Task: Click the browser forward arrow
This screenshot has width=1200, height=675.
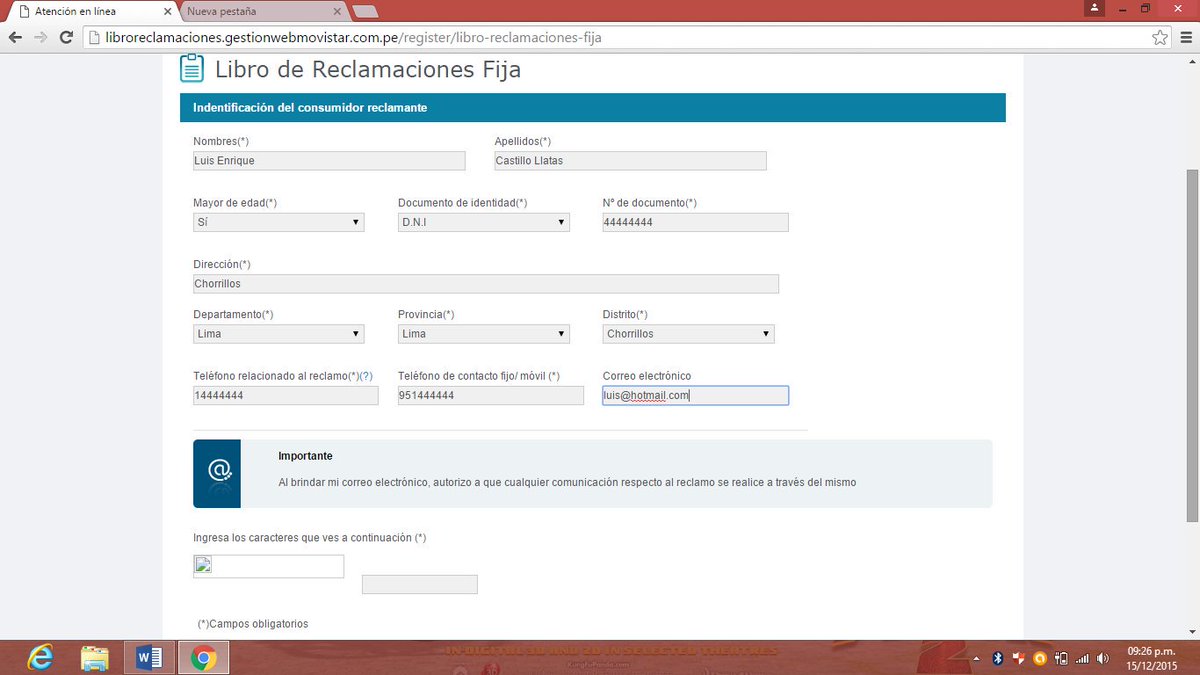Action: [x=41, y=37]
